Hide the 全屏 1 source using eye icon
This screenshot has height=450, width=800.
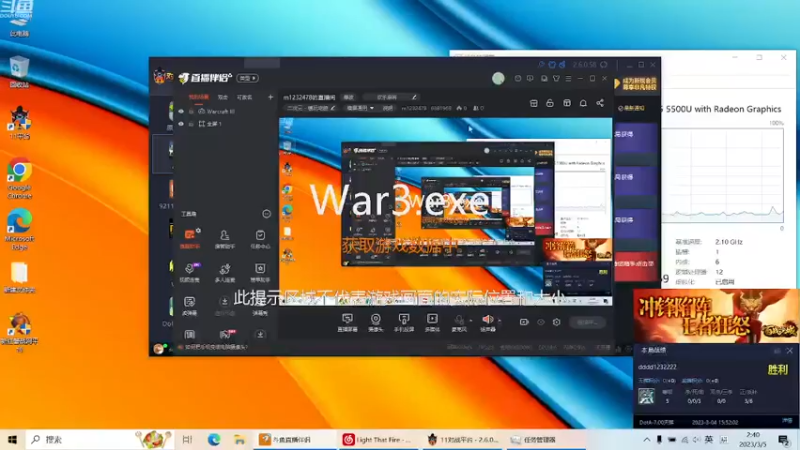(x=181, y=124)
